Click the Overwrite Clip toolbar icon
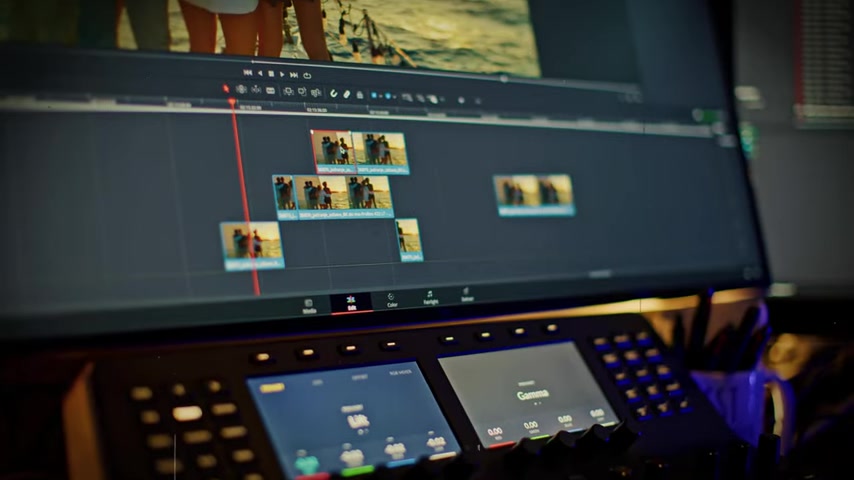Screen dimensions: 854x480 pyautogui.click(x=302, y=92)
